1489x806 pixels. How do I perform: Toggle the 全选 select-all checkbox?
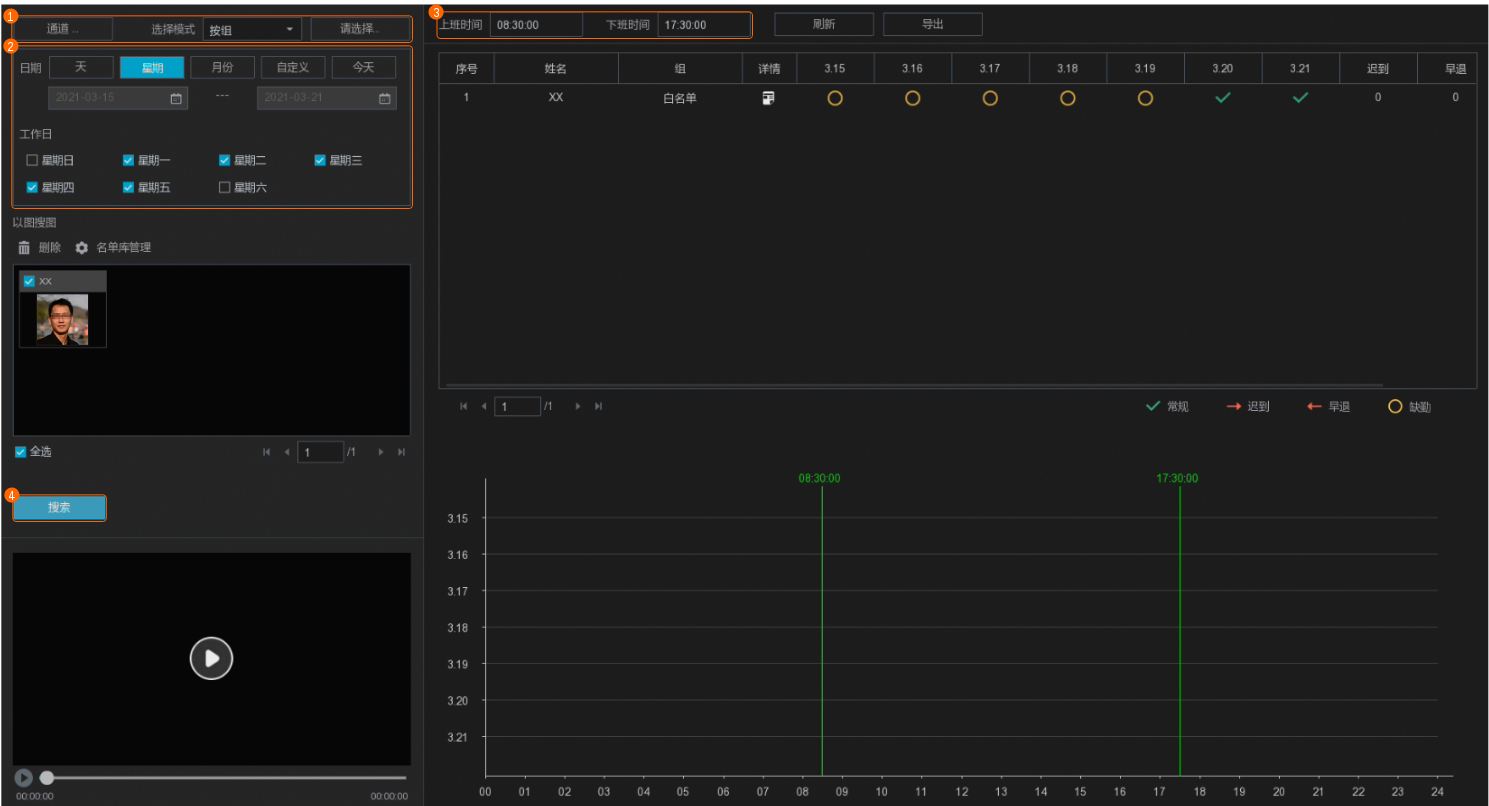21,452
